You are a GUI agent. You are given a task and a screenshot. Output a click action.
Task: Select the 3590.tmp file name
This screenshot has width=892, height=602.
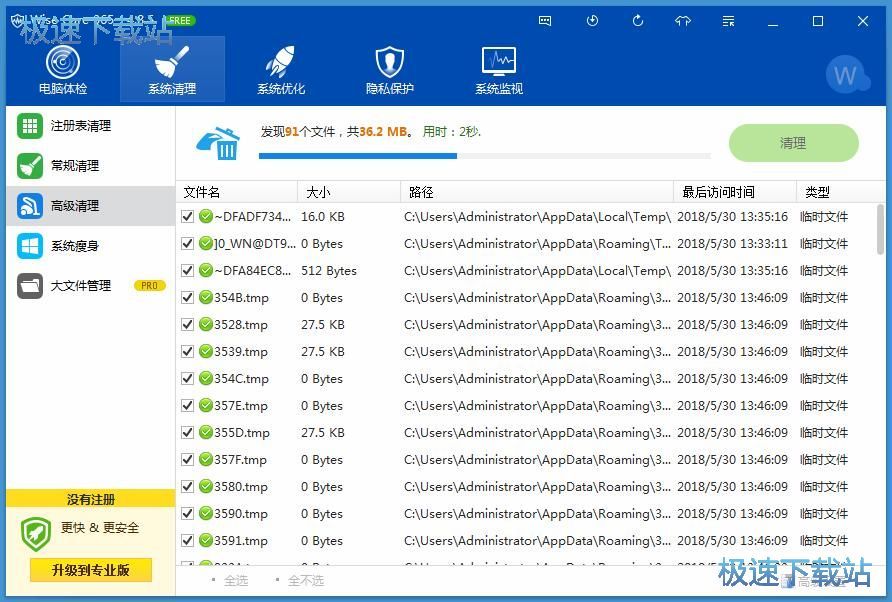pos(241,514)
